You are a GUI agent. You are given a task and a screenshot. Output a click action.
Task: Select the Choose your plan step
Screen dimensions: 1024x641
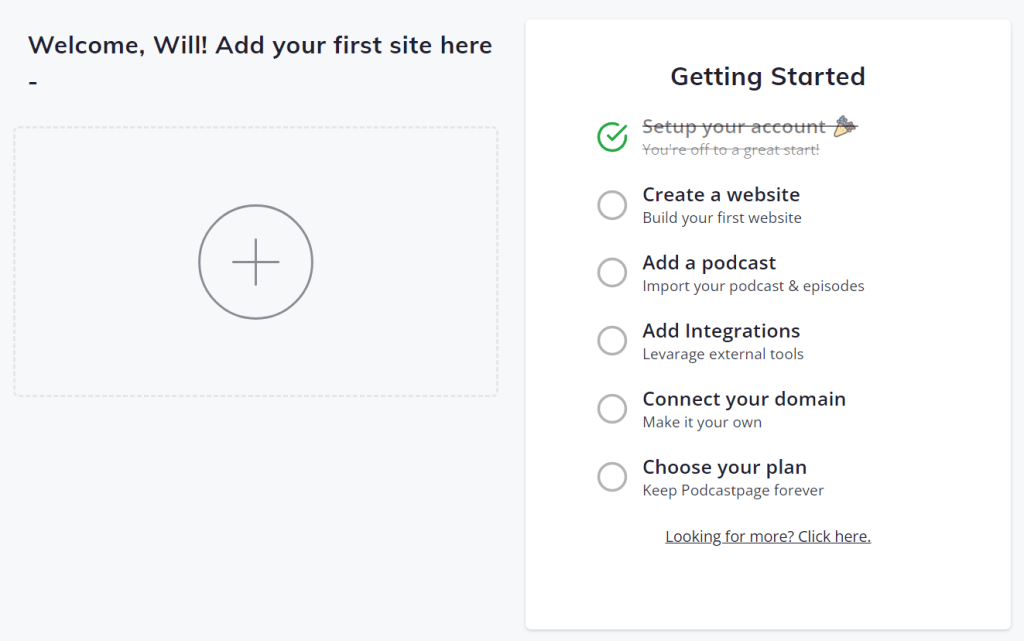pos(724,466)
